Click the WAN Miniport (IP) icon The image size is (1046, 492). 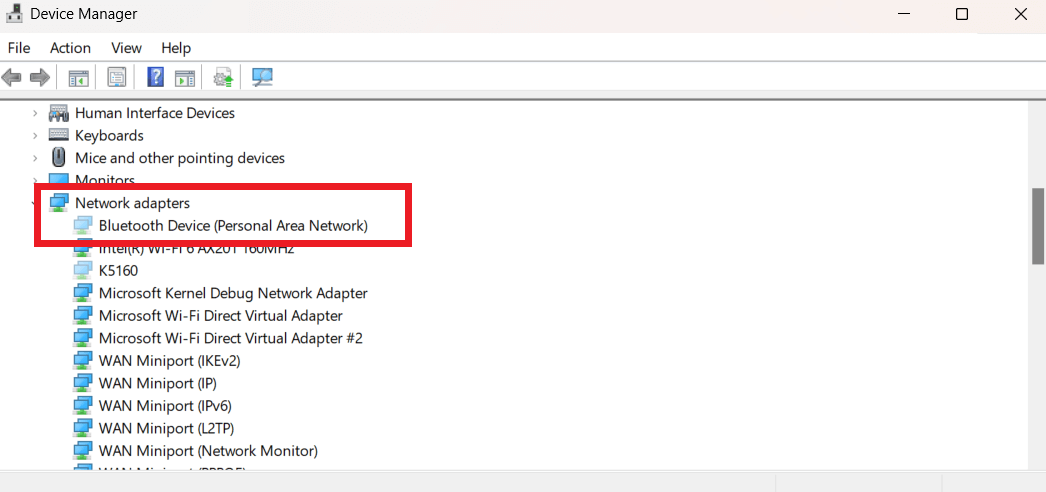[83, 383]
